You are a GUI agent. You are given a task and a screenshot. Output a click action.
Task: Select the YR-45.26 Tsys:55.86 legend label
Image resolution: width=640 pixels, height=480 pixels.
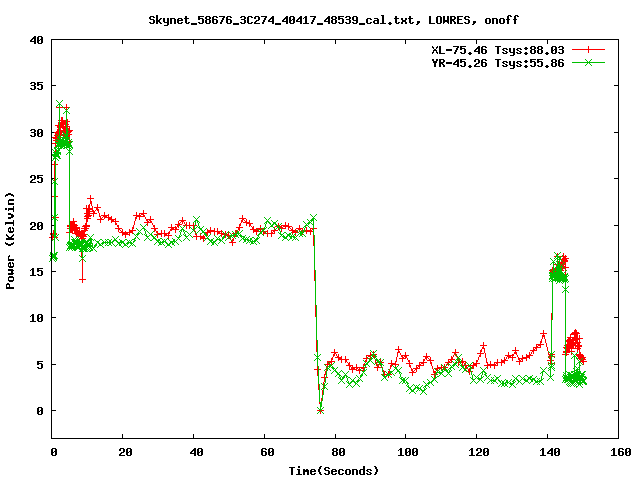tap(498, 63)
